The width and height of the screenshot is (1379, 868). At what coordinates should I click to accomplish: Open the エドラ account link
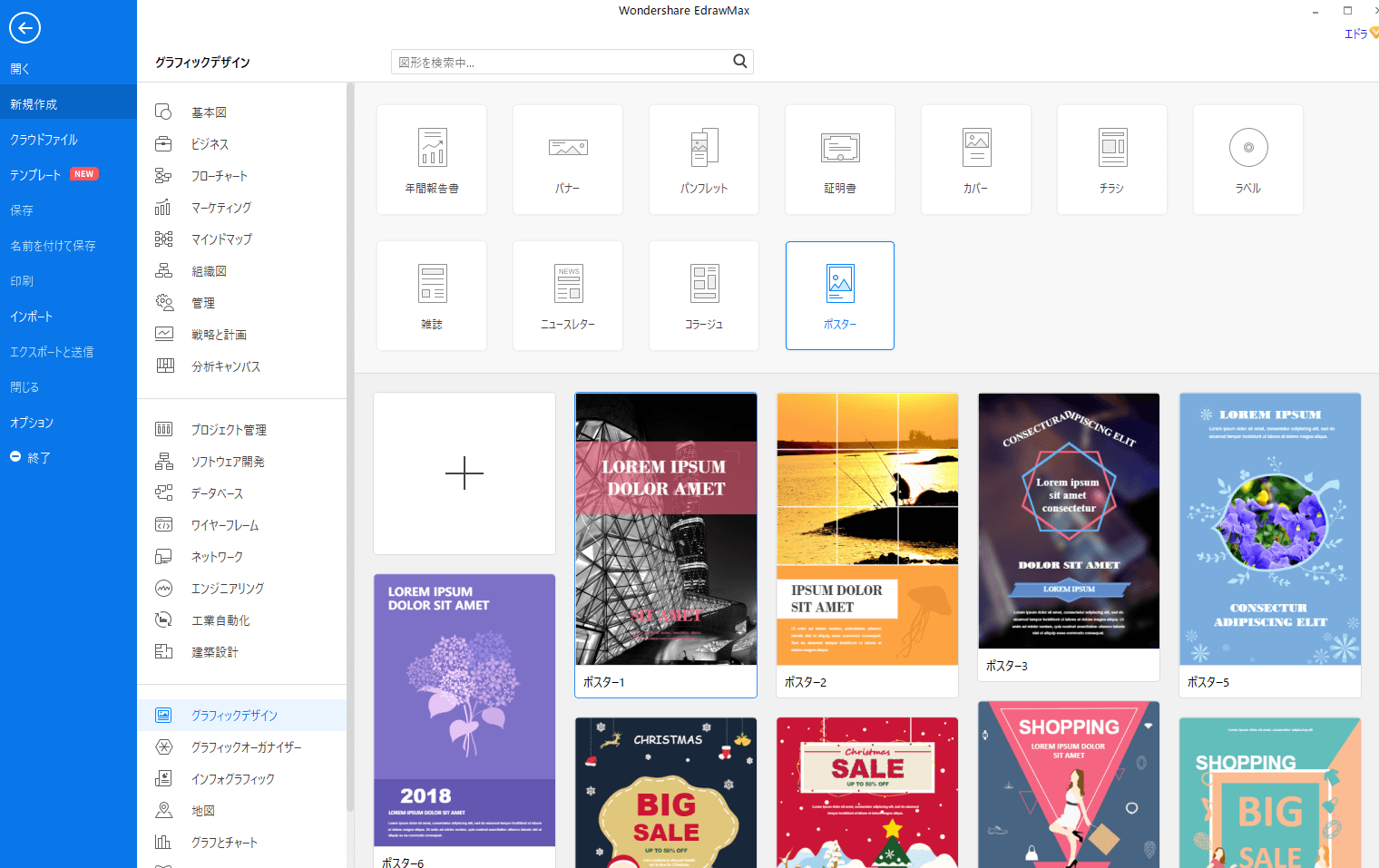point(1355,33)
